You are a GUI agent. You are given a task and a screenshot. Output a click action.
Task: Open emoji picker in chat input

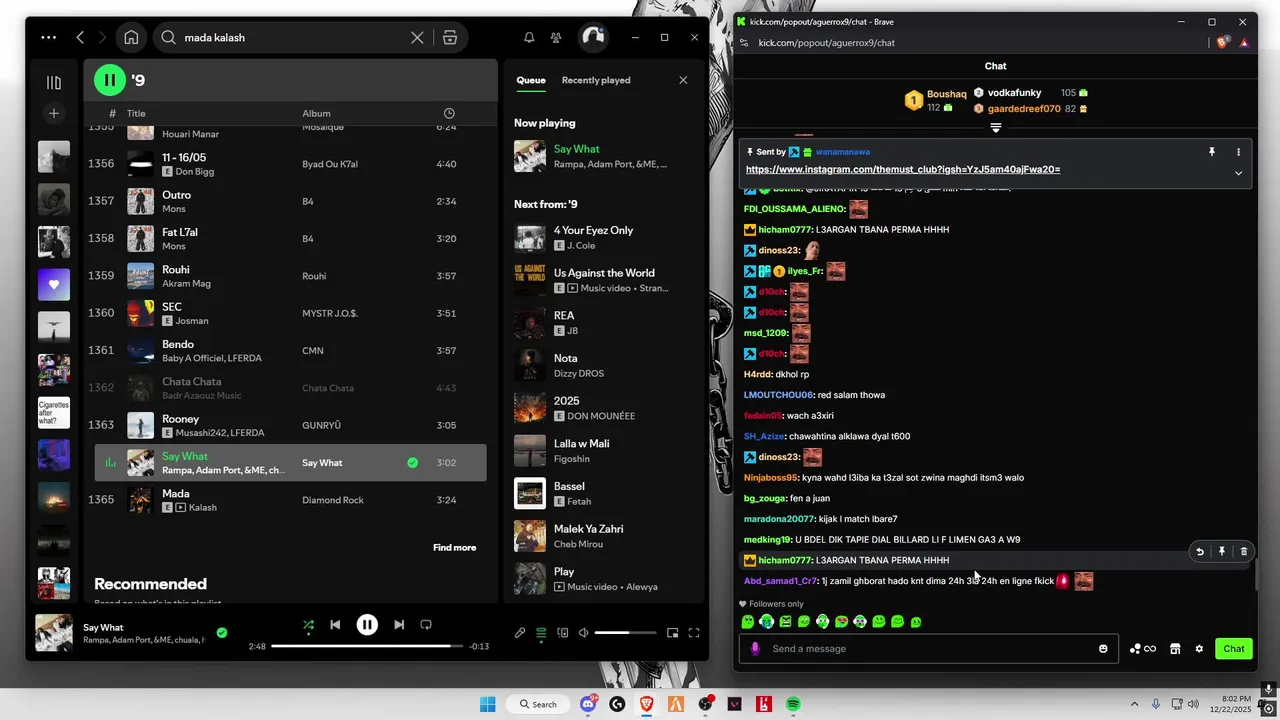click(1103, 649)
